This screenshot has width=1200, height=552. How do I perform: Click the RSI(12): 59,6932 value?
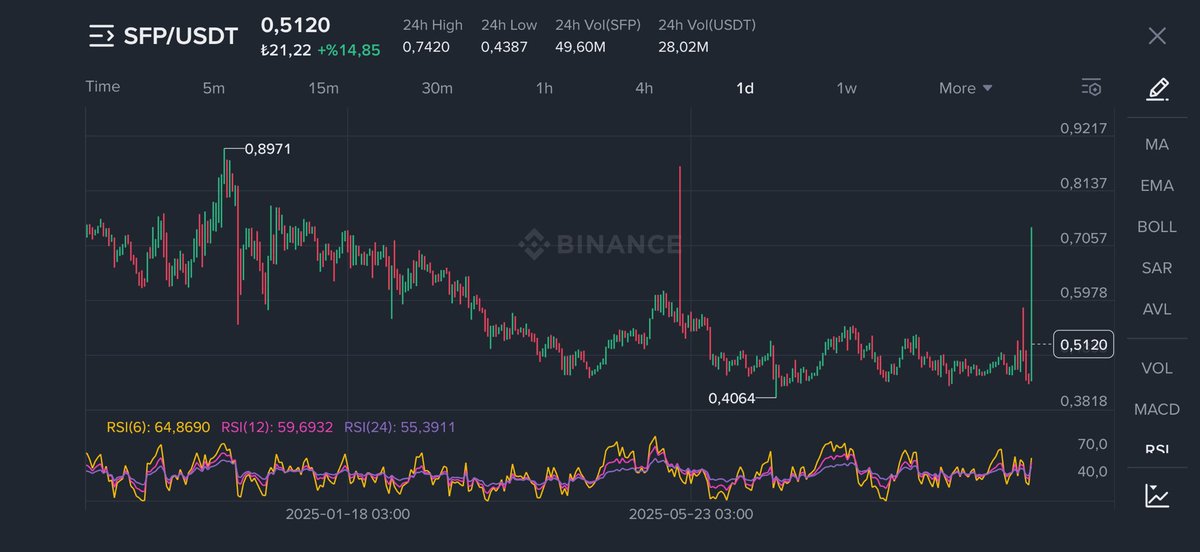pos(277,427)
